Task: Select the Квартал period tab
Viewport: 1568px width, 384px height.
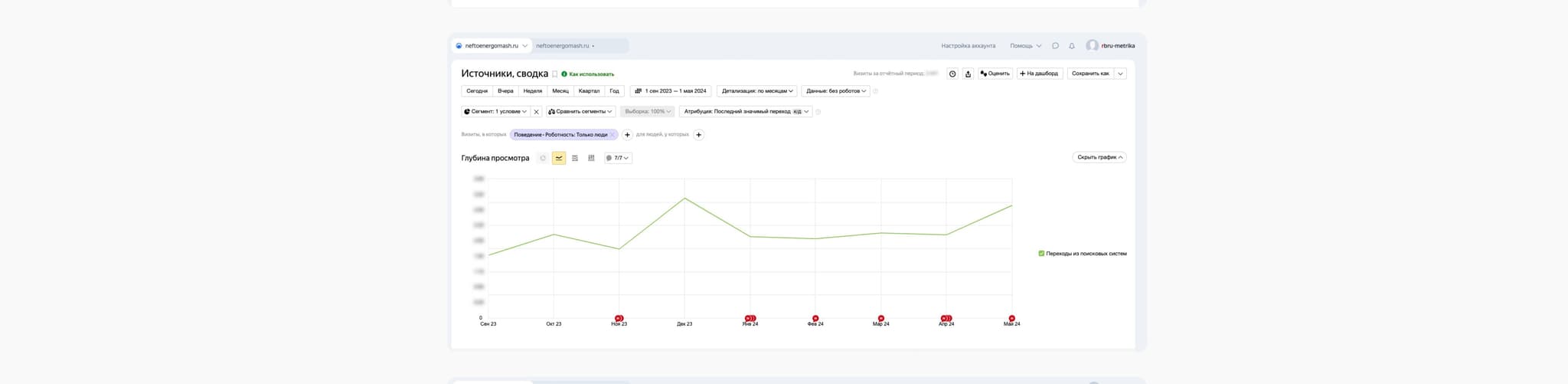Action: coord(589,91)
